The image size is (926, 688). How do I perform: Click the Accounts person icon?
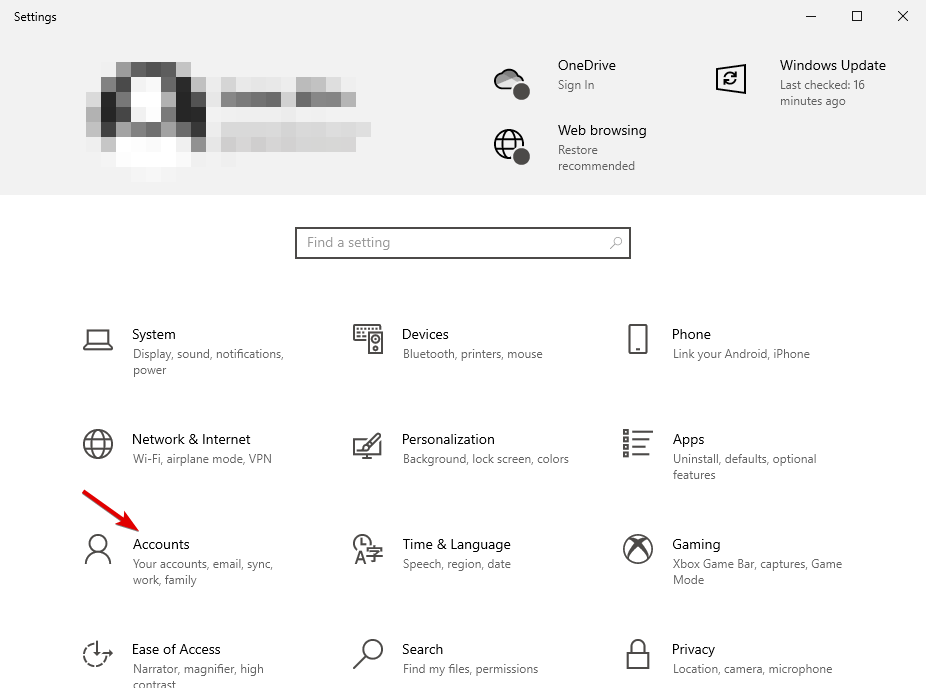click(x=98, y=549)
